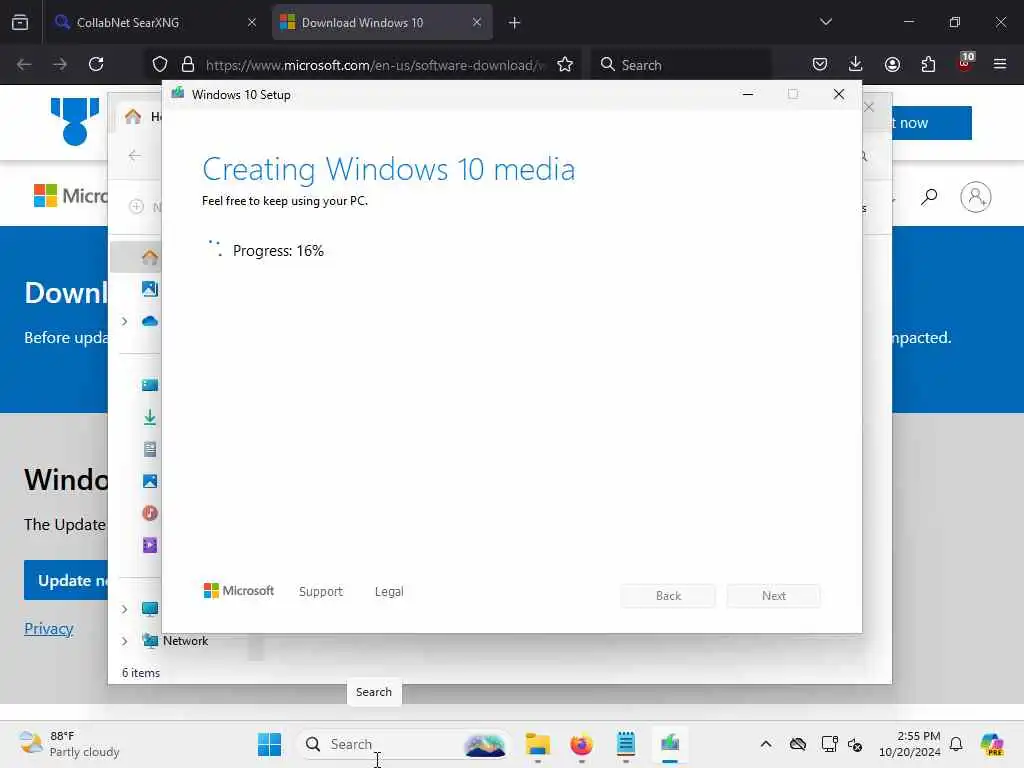Expand OneDrive node in File Explorer
Screen dimensions: 1024x768
[x=124, y=321]
